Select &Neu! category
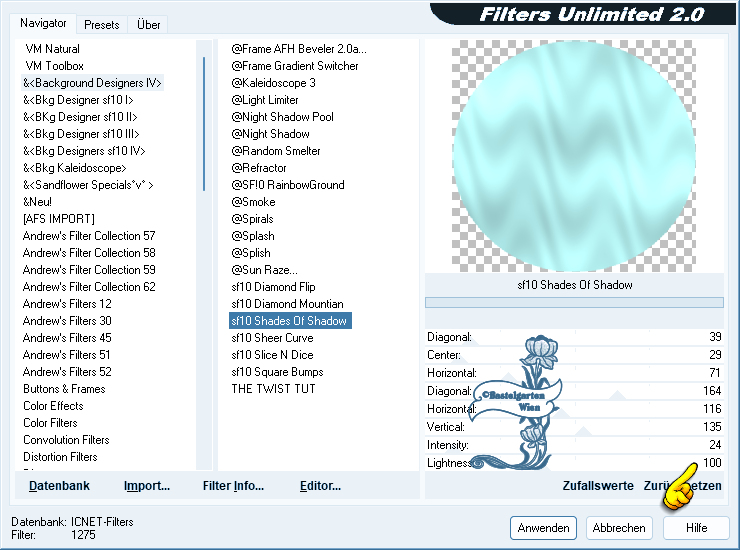 pos(37,202)
